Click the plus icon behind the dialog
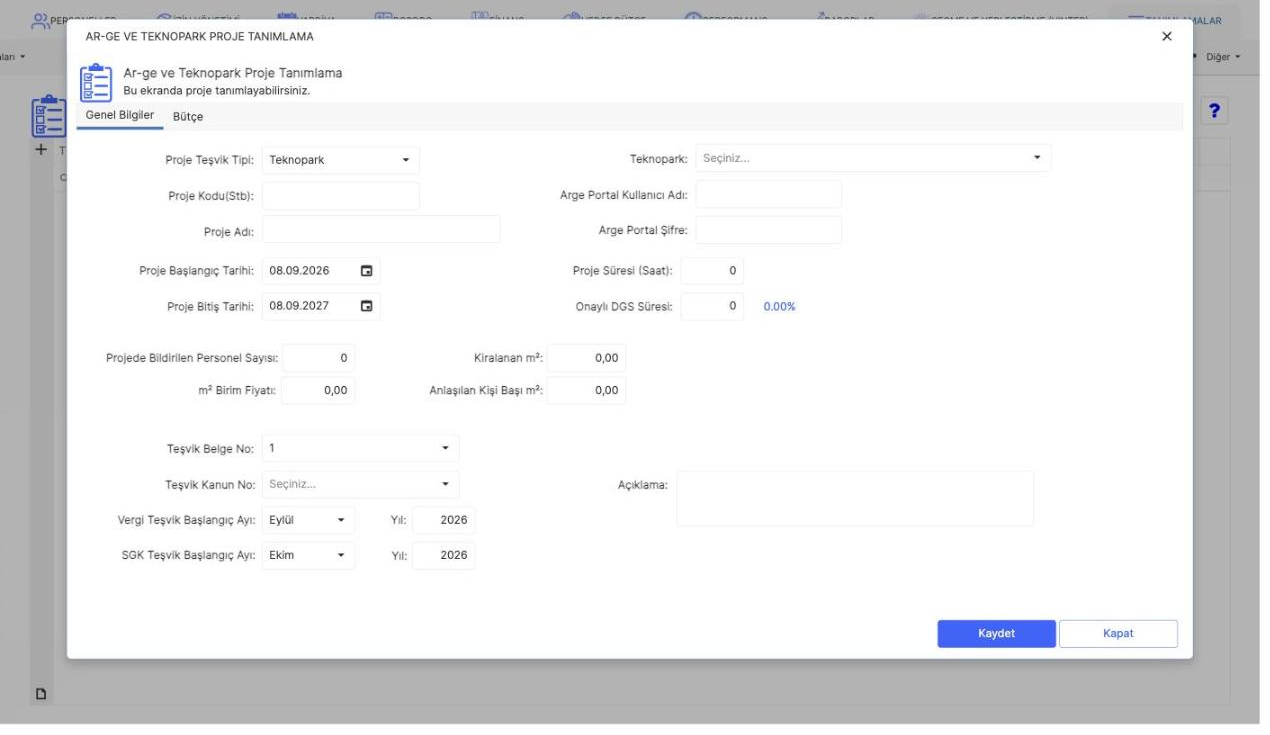This screenshot has height=735, width=1270. click(41, 149)
